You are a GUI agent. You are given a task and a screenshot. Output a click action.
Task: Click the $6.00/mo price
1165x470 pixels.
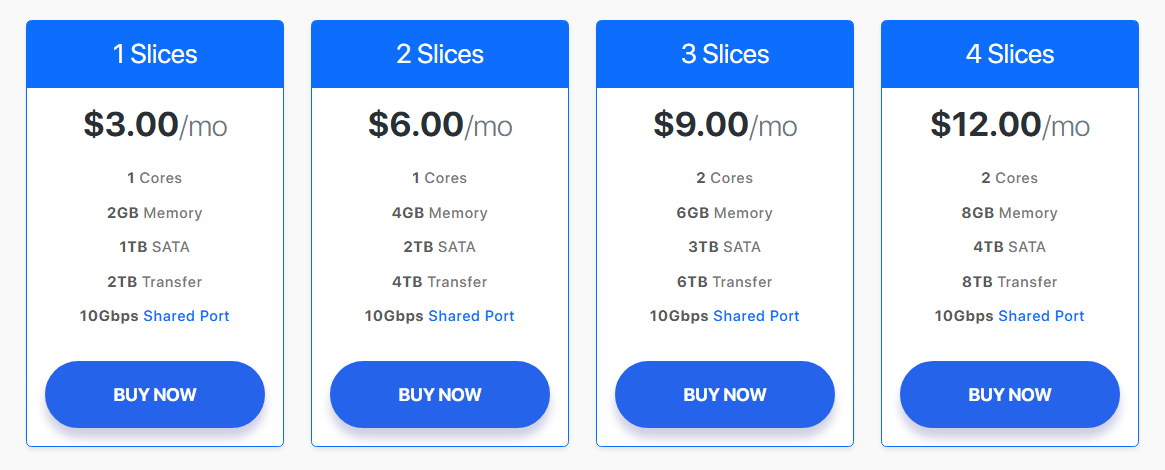pos(440,125)
